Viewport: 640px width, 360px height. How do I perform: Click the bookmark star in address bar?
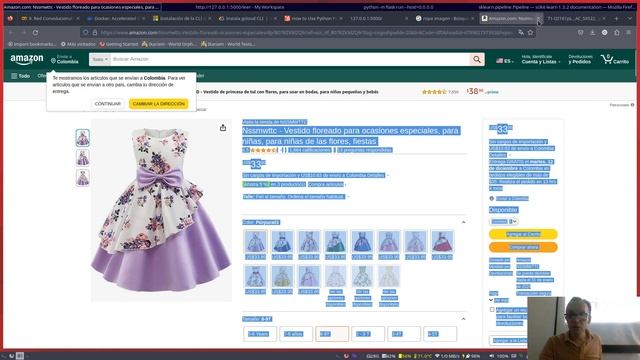530,32
